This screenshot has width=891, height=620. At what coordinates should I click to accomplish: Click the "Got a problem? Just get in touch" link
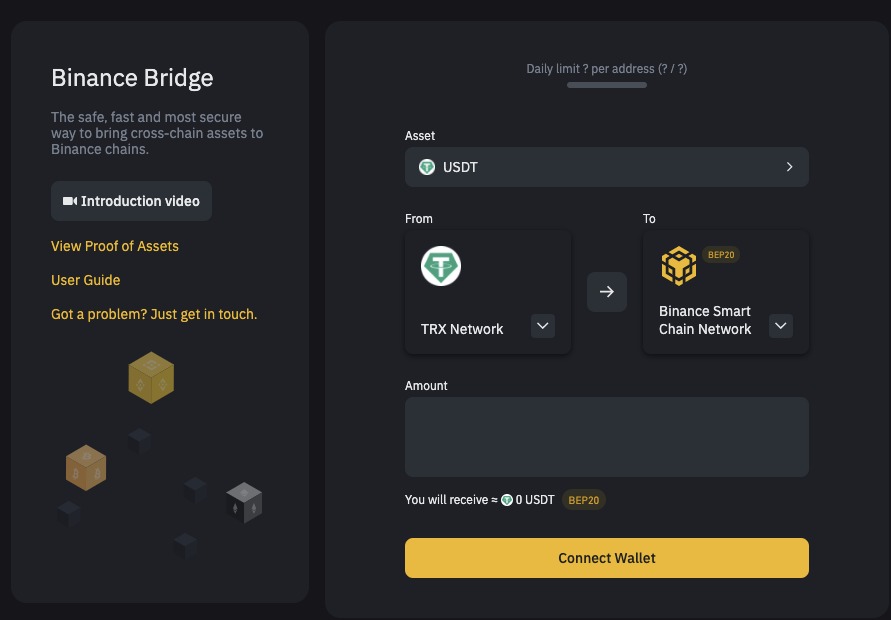tap(154, 314)
